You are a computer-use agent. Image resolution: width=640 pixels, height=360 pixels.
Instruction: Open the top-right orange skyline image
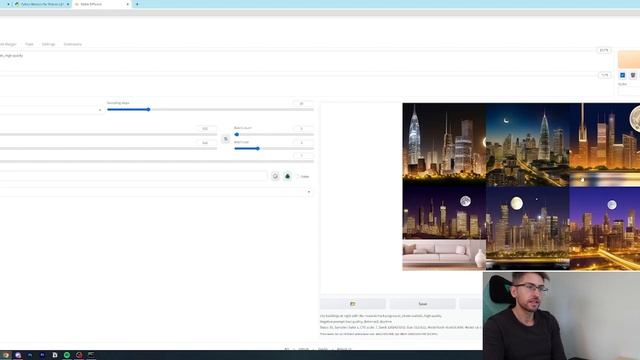coord(604,145)
